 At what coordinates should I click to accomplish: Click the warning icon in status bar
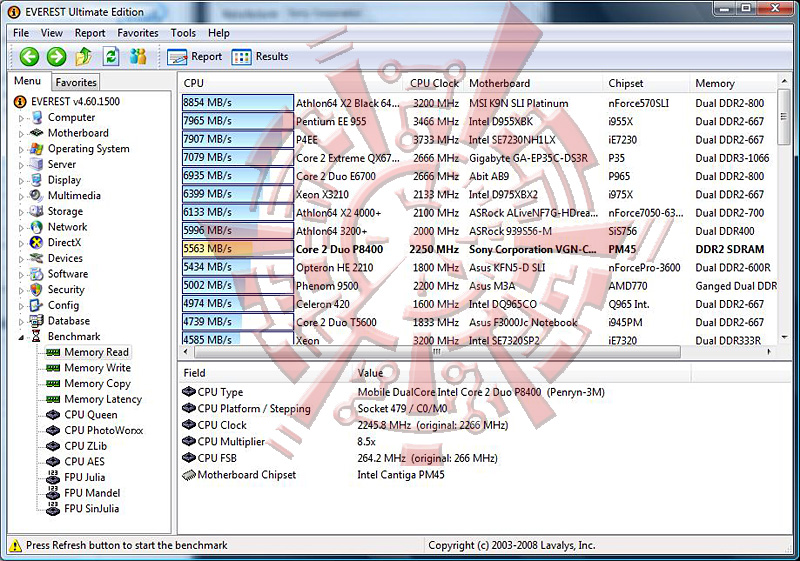(15, 545)
